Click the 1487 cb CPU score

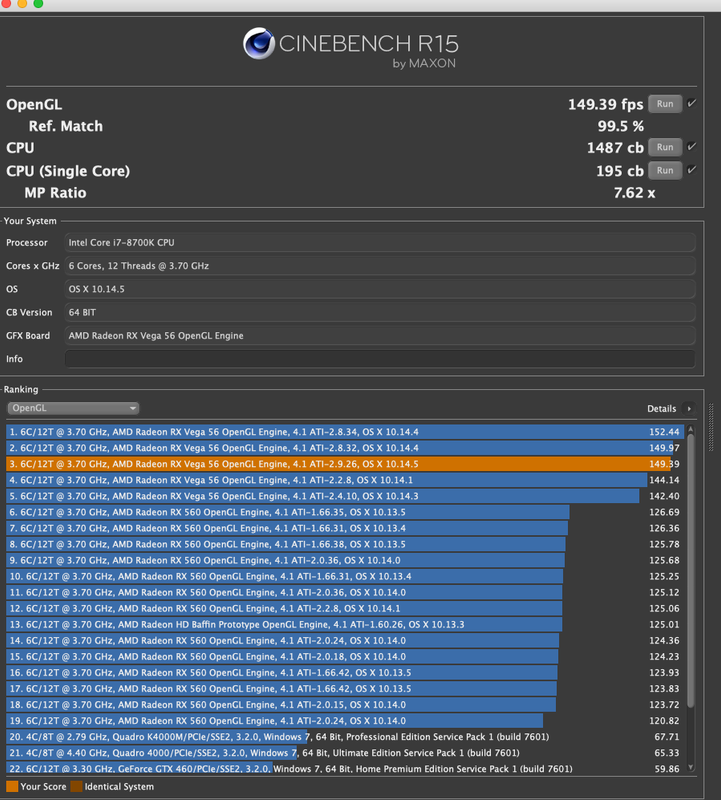pos(615,148)
